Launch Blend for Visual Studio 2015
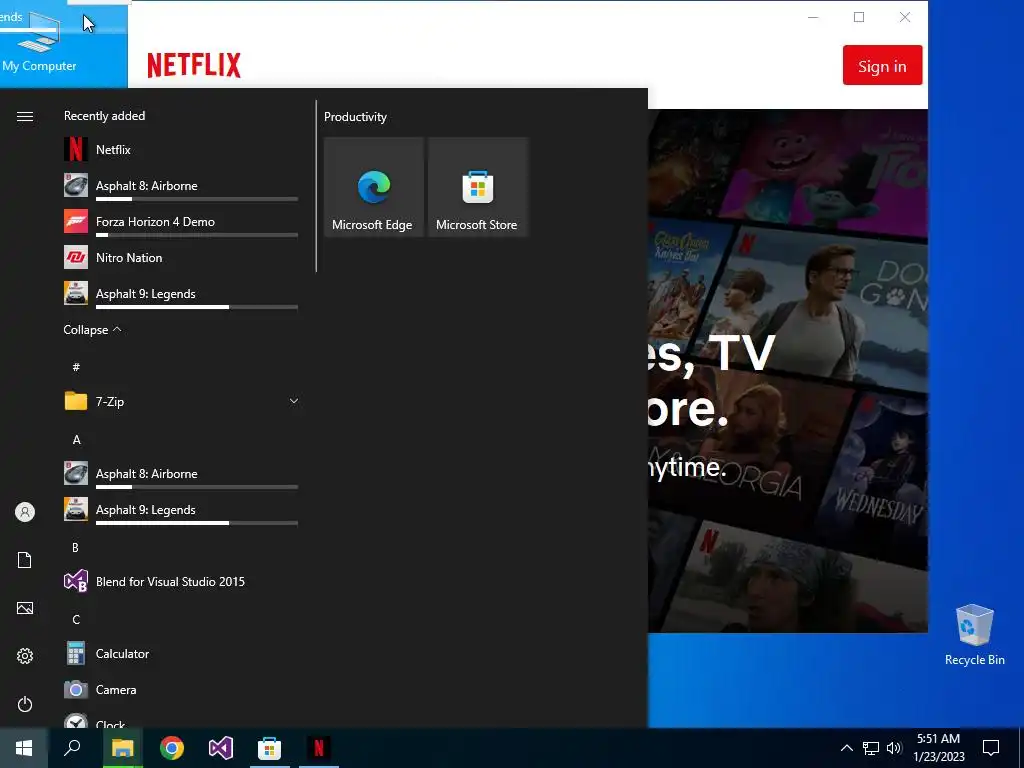 click(x=182, y=582)
